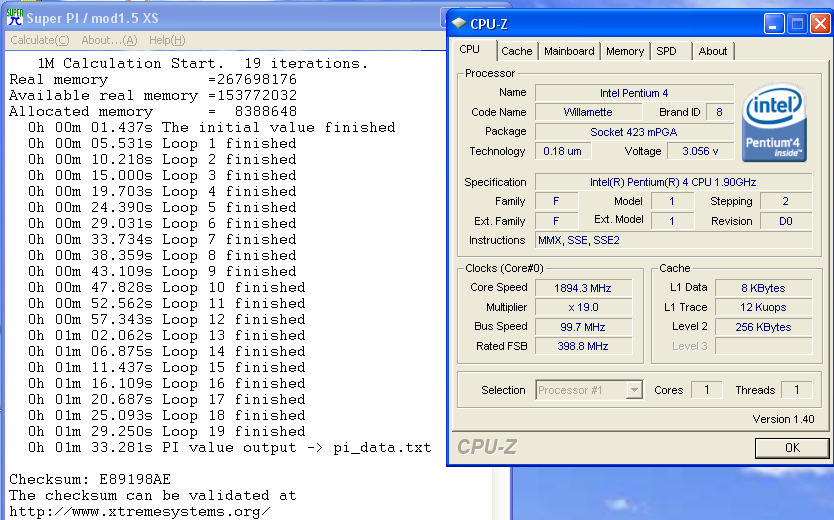Click the Revision value D0

pyautogui.click(x=786, y=221)
